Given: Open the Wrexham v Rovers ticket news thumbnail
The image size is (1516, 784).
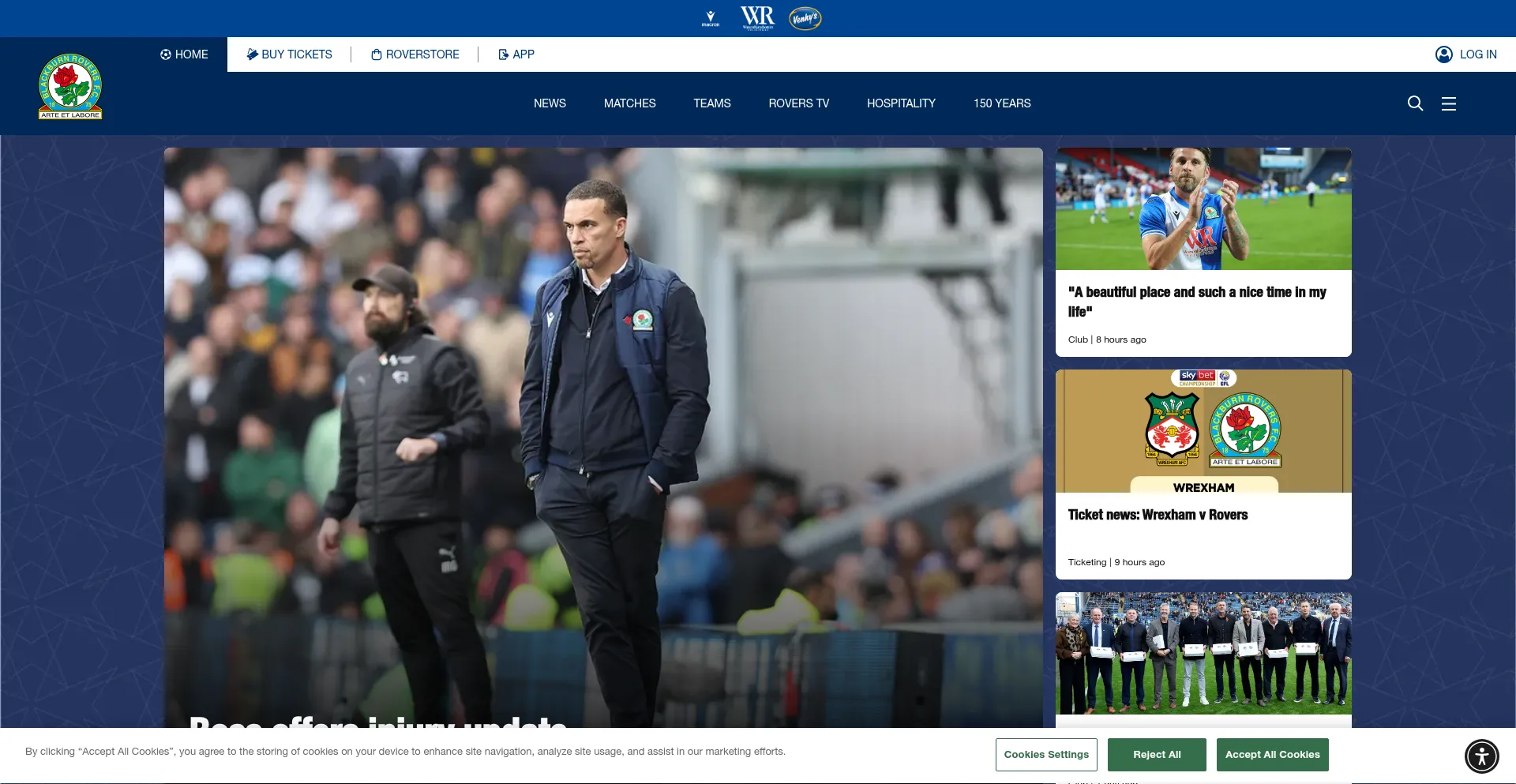Looking at the screenshot, I should tap(1203, 431).
